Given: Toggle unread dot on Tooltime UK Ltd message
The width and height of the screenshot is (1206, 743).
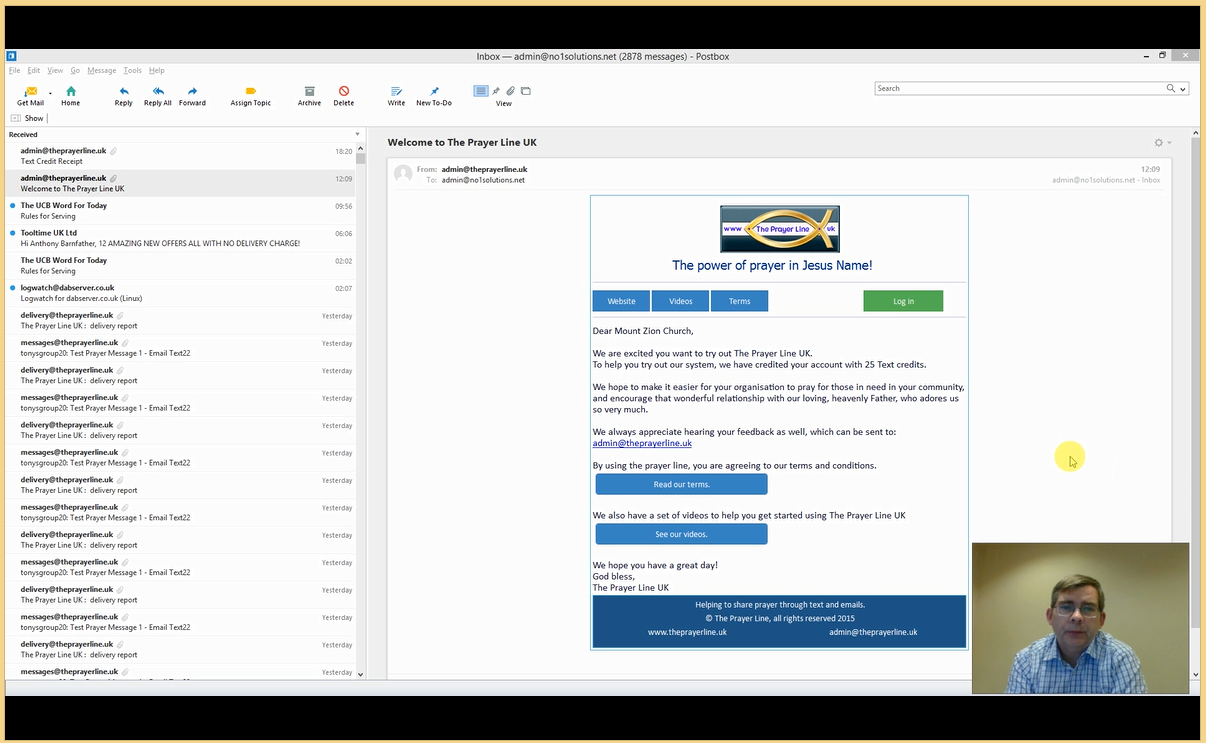Looking at the screenshot, I should tap(12, 233).
